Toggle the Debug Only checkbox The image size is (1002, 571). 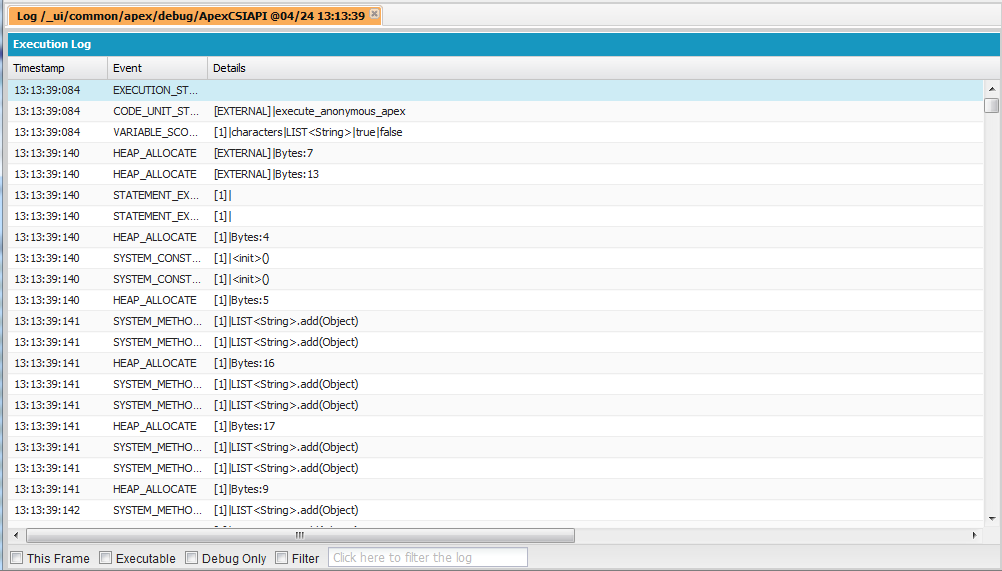(x=191, y=558)
